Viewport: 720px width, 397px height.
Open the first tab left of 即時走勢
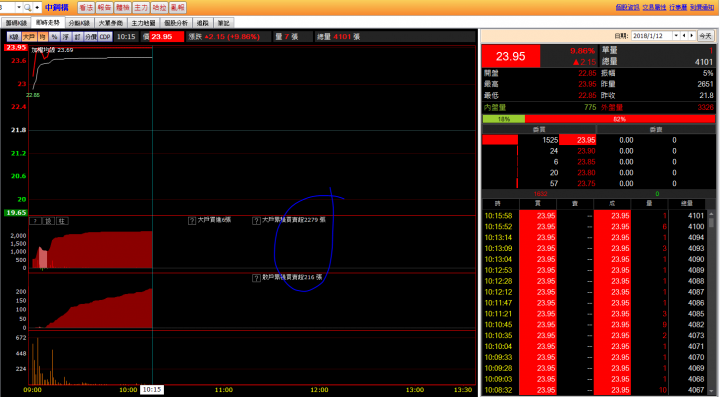pos(17,23)
